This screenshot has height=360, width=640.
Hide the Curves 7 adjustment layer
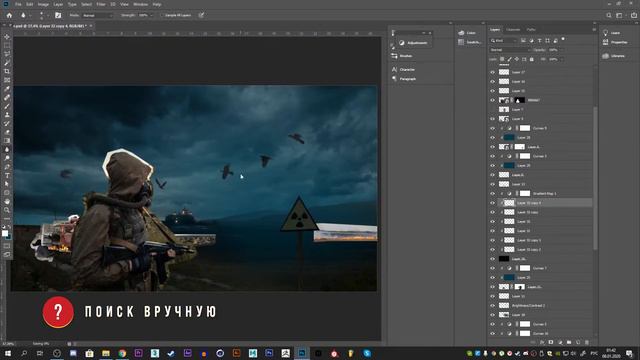point(493,268)
